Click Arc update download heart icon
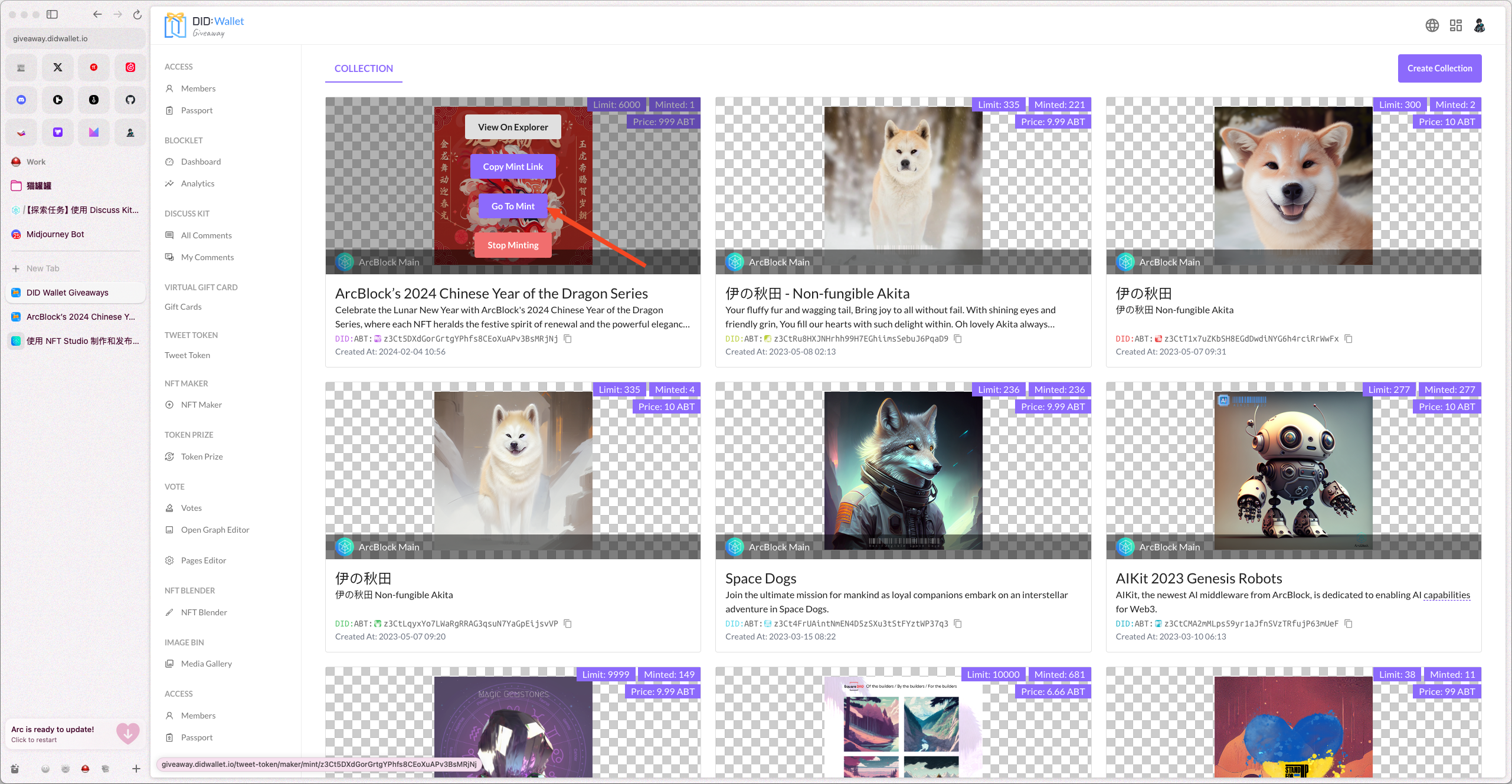 coord(127,733)
